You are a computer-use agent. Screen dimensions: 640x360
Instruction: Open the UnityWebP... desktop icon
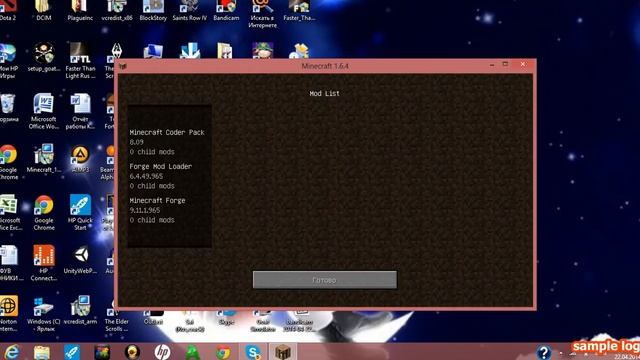80,260
